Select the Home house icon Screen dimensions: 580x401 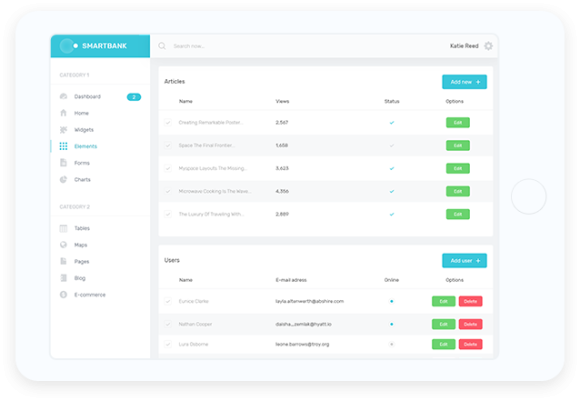click(64, 113)
